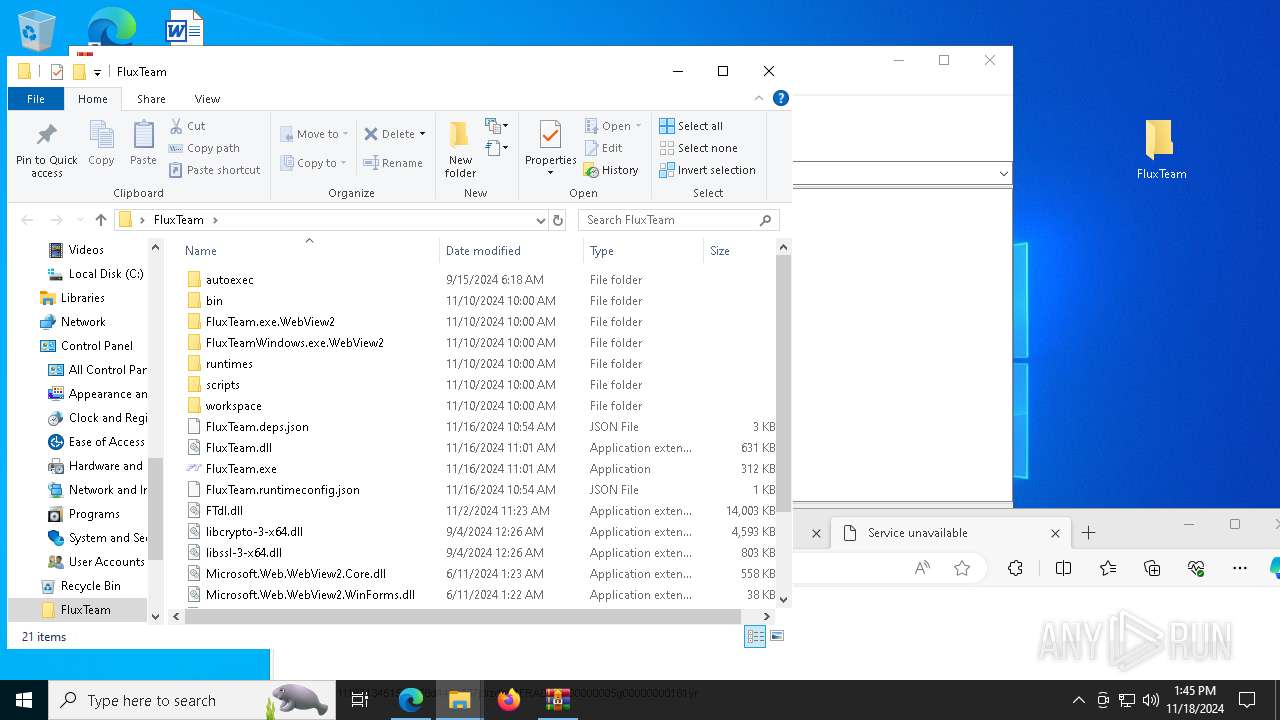Sort by Date modified column

pos(511,250)
